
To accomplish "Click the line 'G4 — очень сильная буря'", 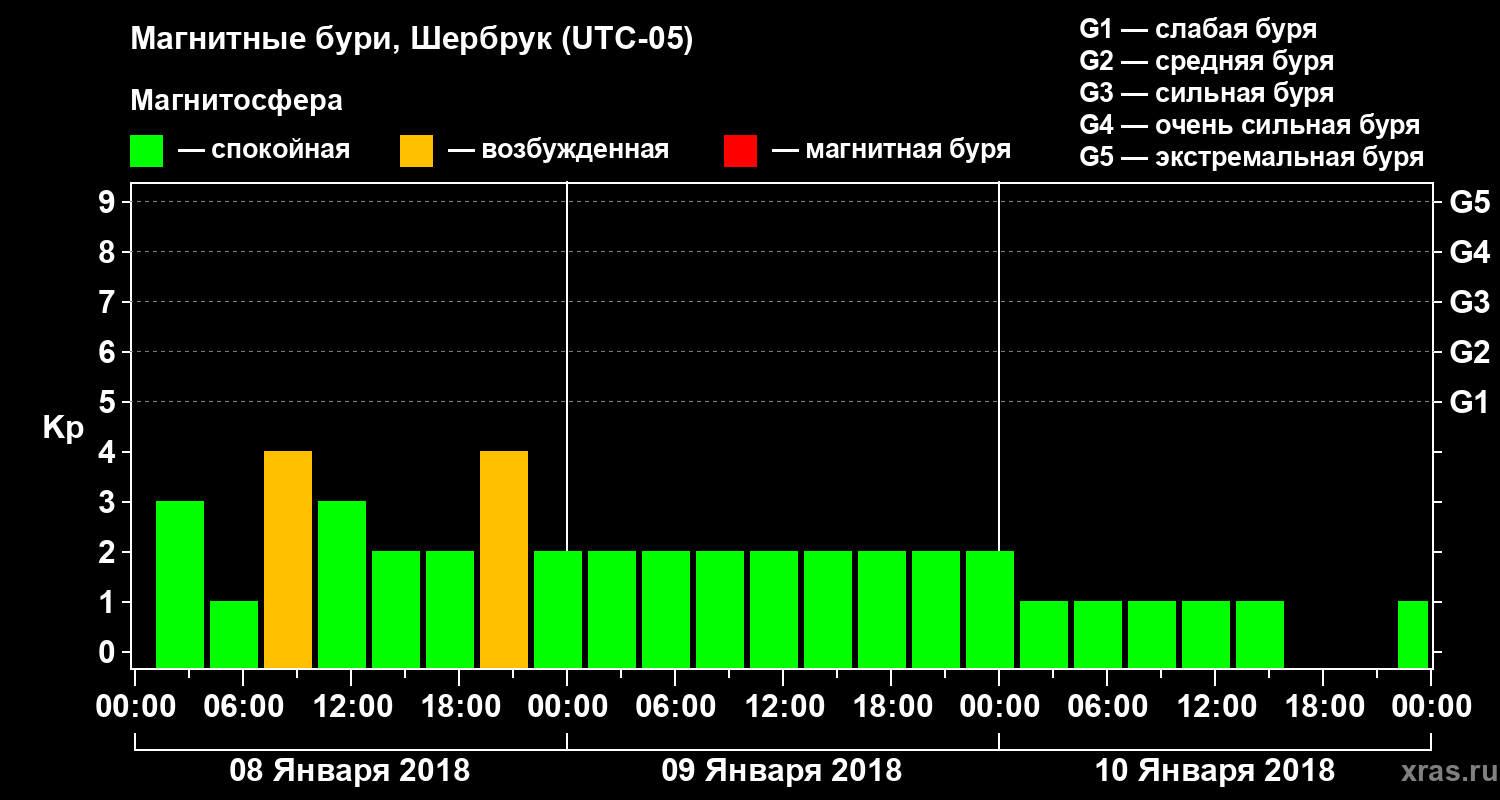I will (1249, 125).
